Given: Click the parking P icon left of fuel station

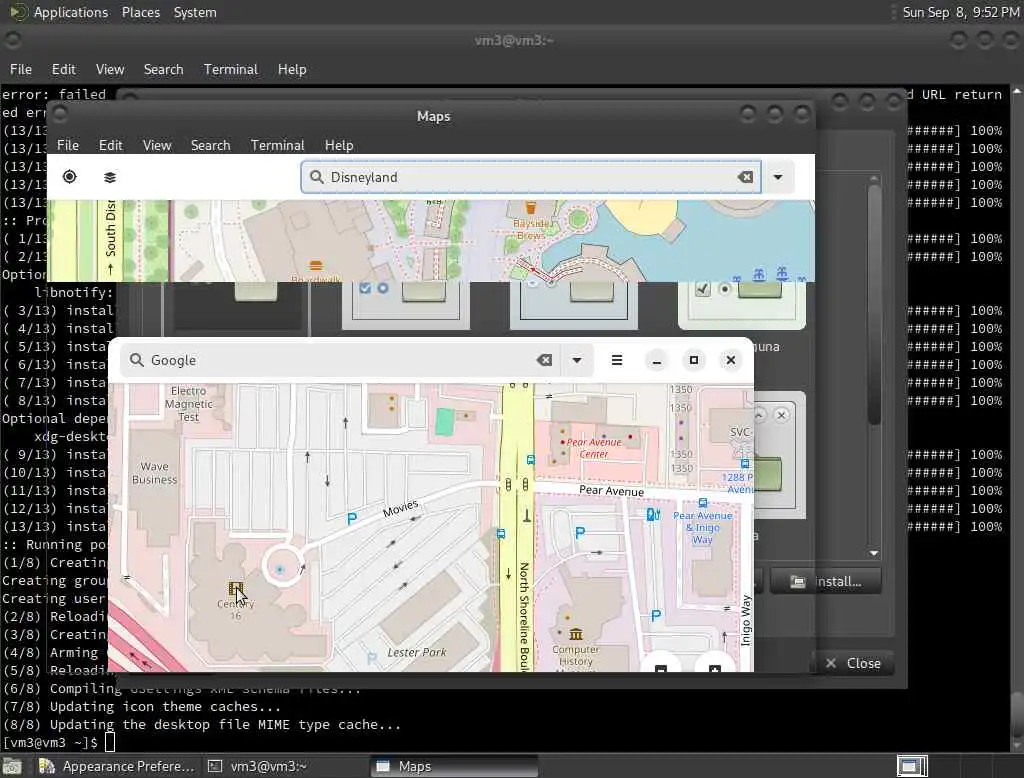Looking at the screenshot, I should [579, 533].
